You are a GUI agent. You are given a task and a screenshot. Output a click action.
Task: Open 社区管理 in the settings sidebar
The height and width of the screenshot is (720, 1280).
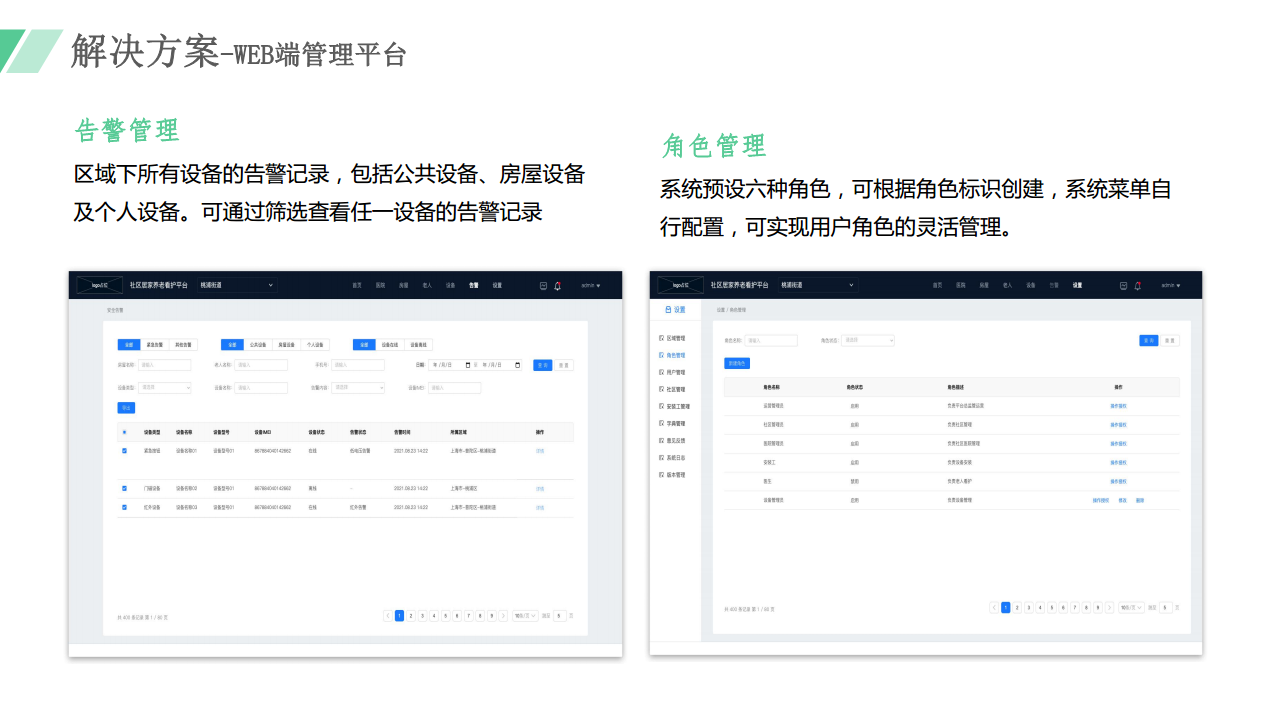pos(672,389)
